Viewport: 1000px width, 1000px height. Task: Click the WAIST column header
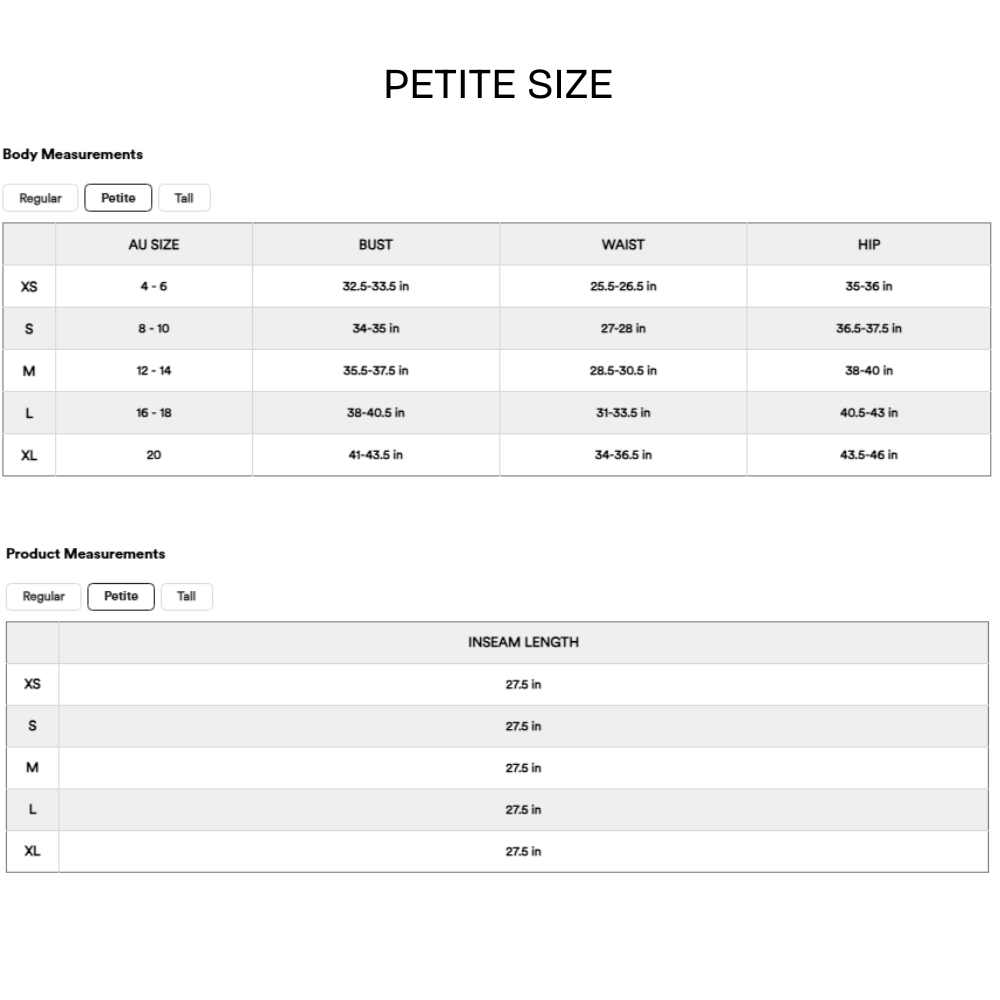[x=623, y=244]
